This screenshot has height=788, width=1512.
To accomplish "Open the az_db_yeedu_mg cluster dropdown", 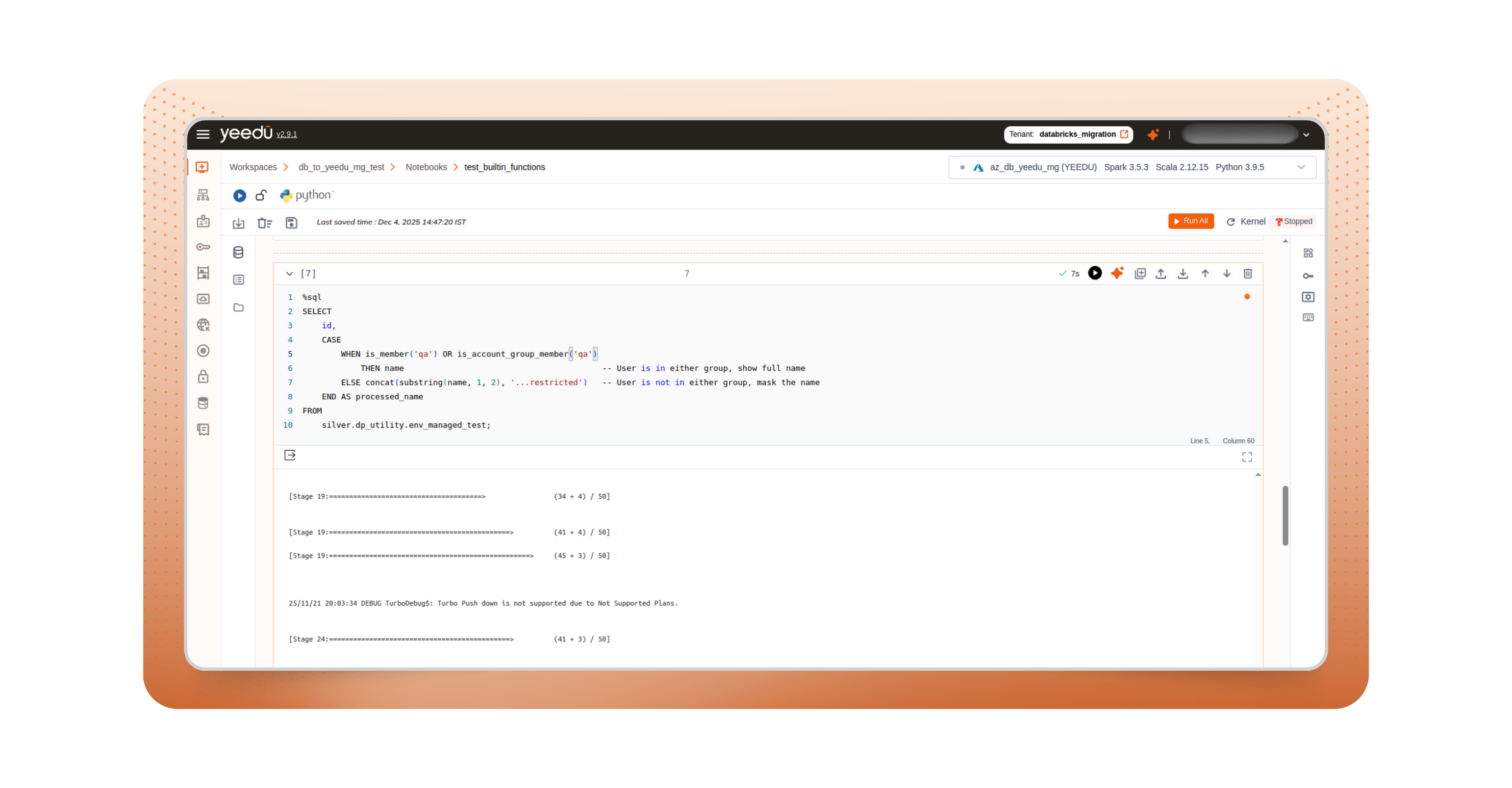I will [1302, 167].
